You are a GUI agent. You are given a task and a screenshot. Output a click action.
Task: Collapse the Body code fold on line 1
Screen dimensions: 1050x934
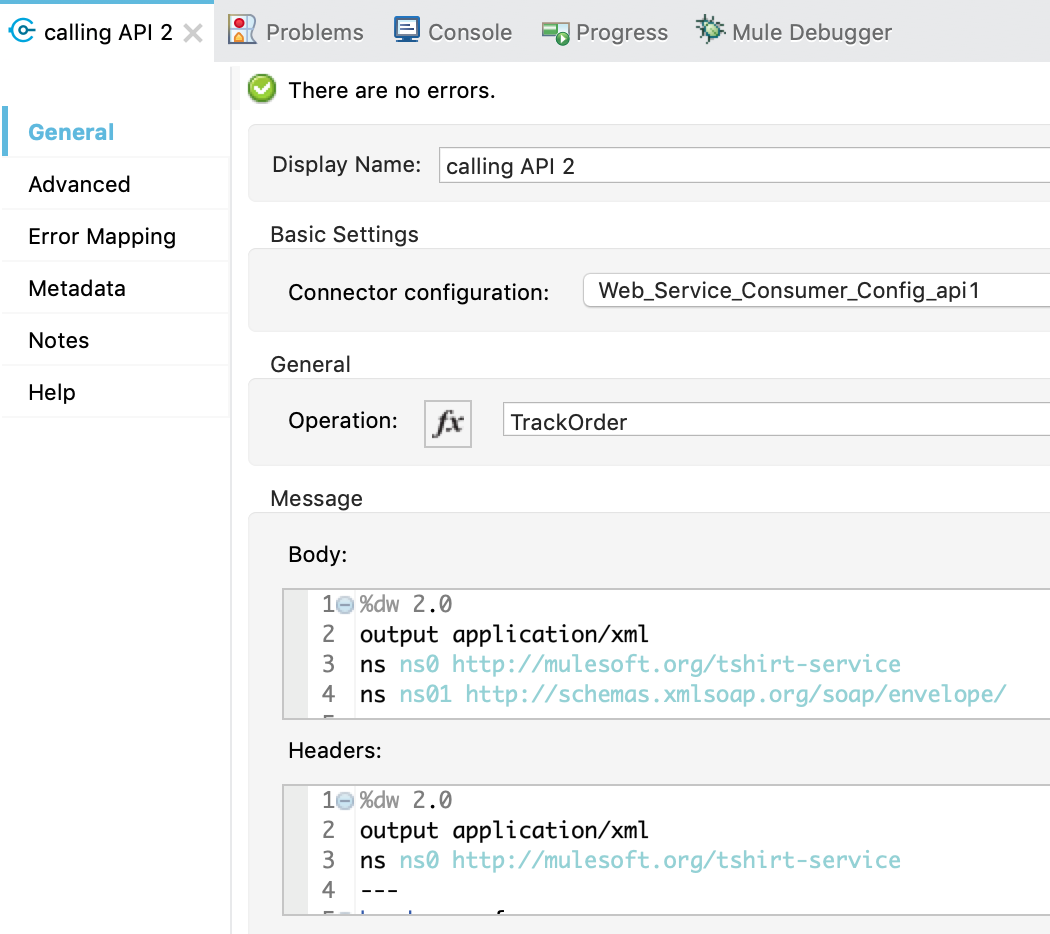pyautogui.click(x=345, y=605)
